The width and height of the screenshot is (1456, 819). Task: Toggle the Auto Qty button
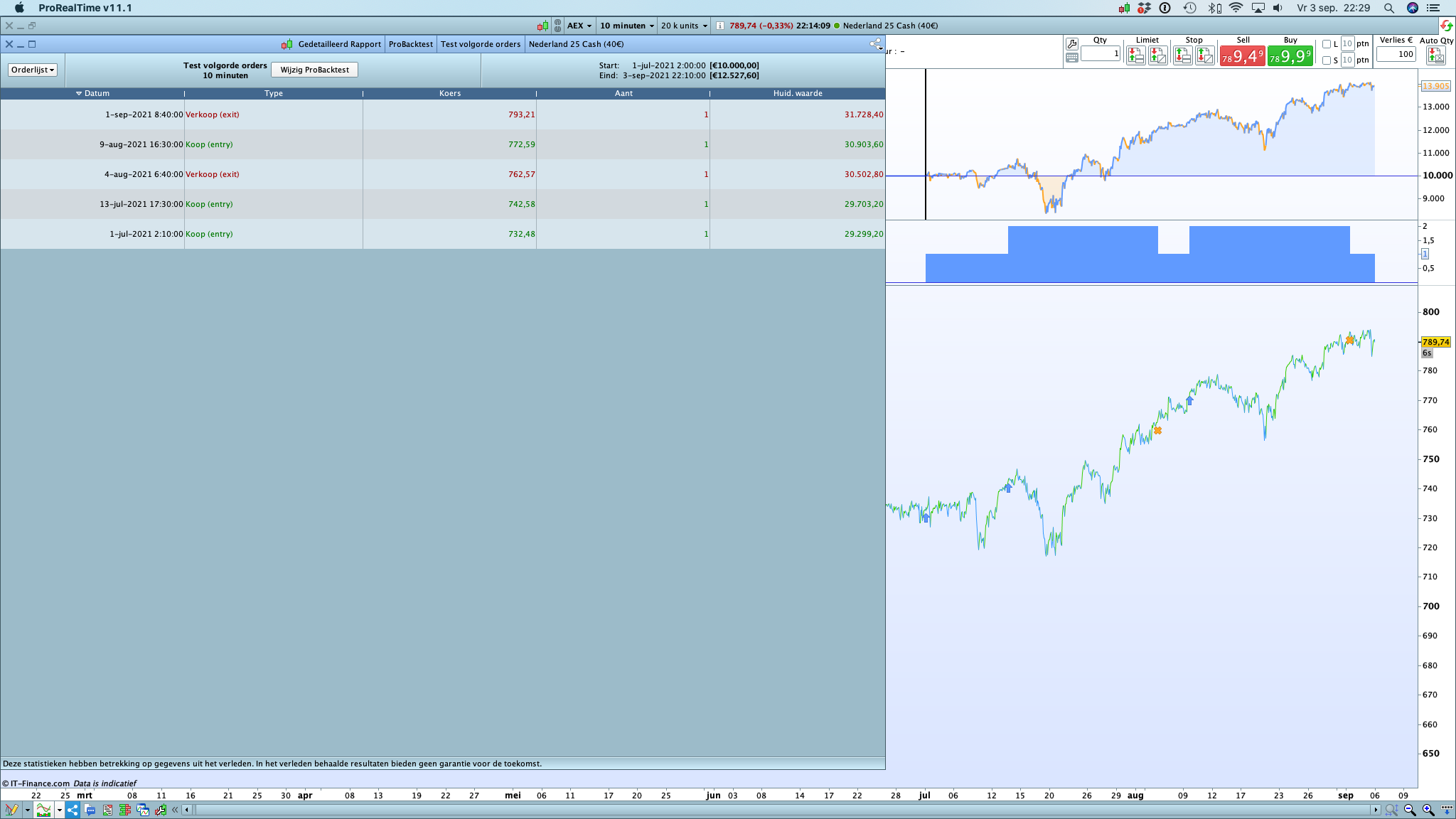tap(1435, 55)
